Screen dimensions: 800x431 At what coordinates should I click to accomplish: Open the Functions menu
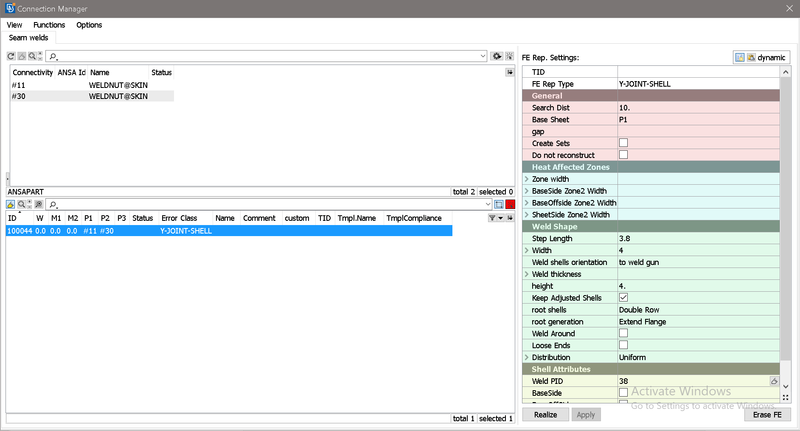pos(49,25)
